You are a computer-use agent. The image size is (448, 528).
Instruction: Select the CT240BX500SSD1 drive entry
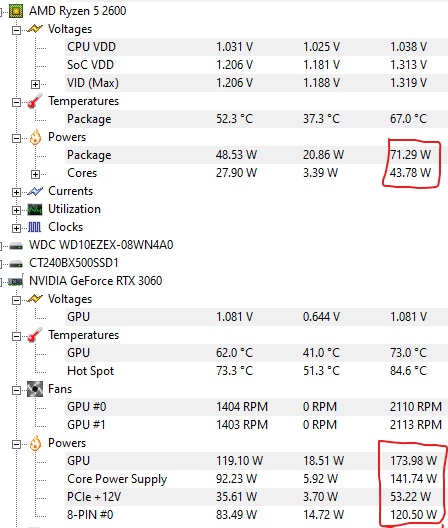click(x=74, y=263)
